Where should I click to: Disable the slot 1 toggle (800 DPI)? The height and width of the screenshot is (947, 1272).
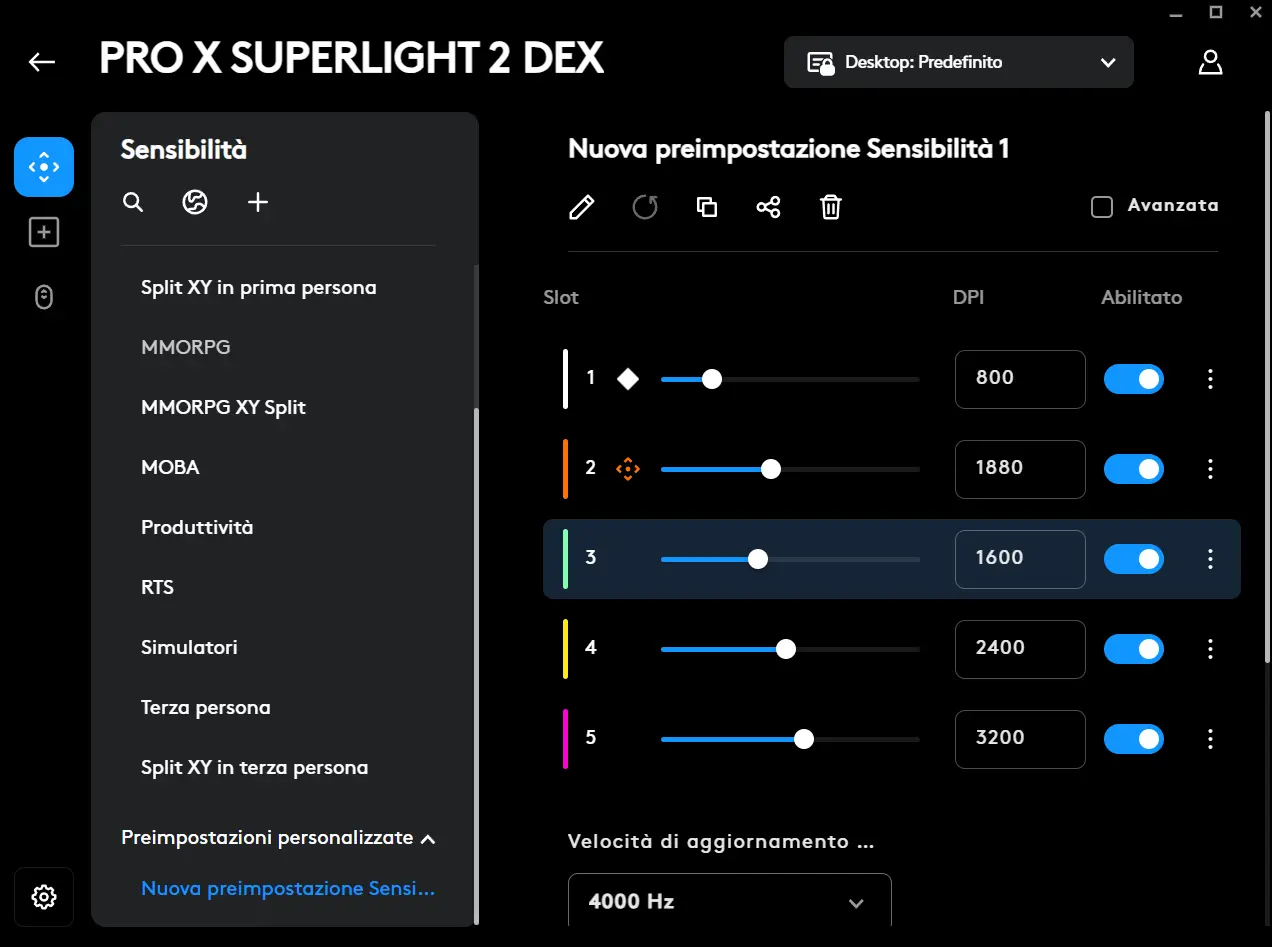(1134, 379)
